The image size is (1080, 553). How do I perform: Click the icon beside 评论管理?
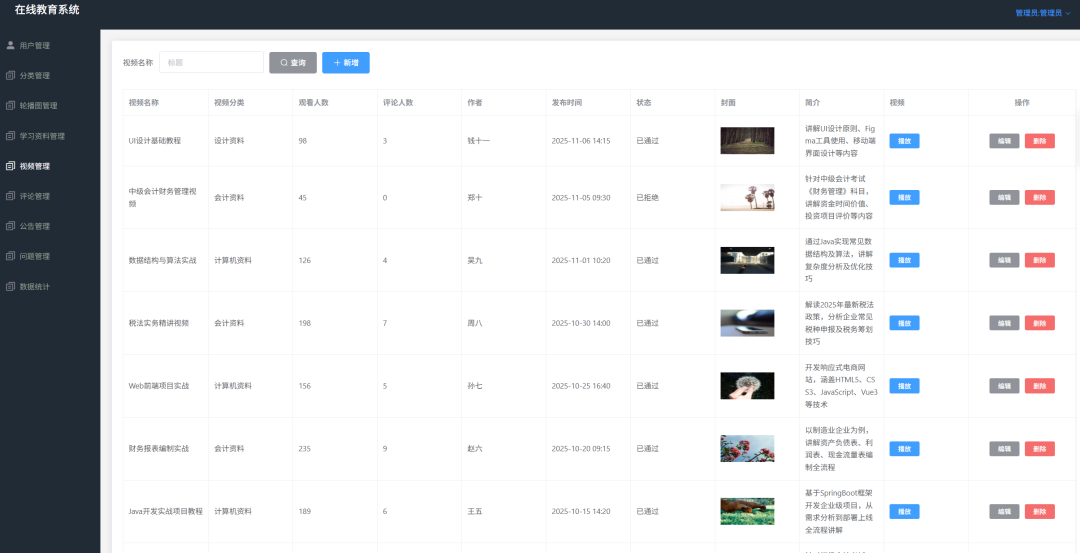(x=10, y=196)
